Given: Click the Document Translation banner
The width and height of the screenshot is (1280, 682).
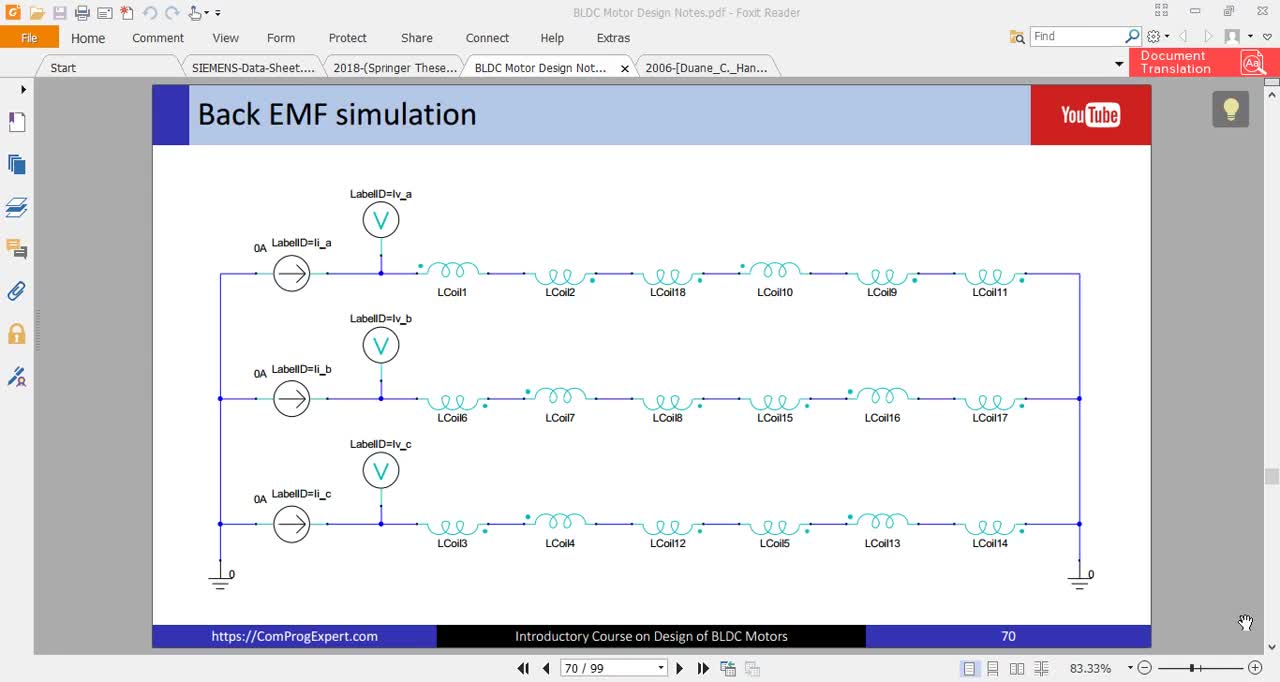Looking at the screenshot, I should click(1202, 62).
